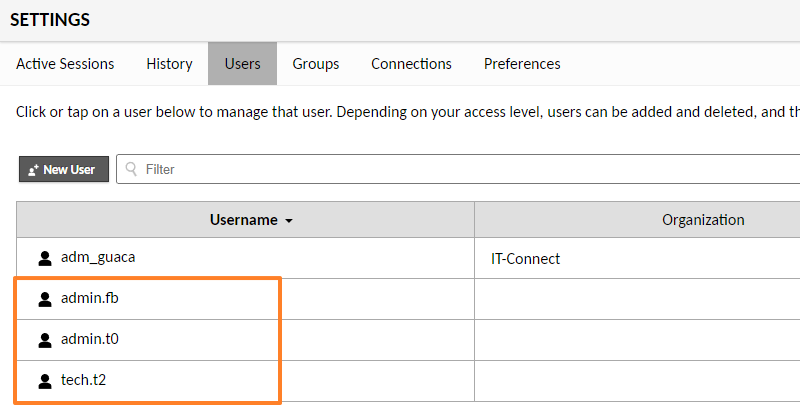Open the admin.fb user entry
Screen dimensions: 800x406
tap(90, 299)
